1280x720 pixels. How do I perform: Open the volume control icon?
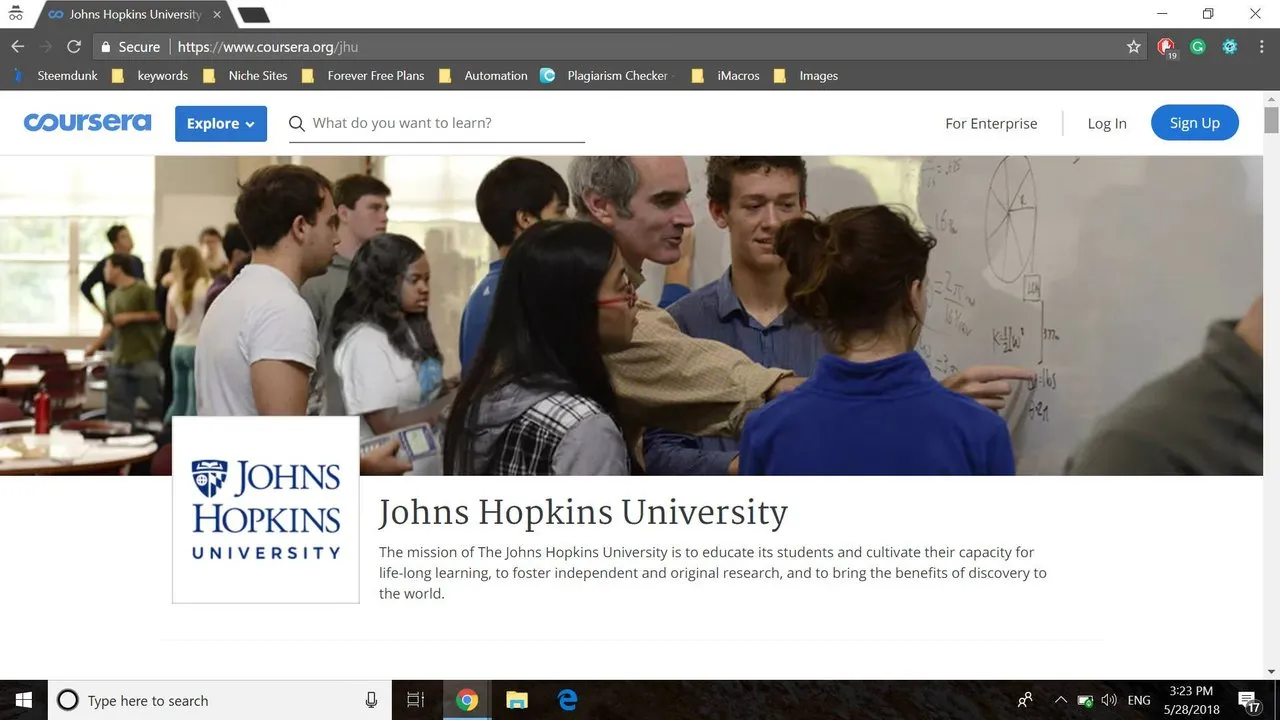click(1109, 700)
